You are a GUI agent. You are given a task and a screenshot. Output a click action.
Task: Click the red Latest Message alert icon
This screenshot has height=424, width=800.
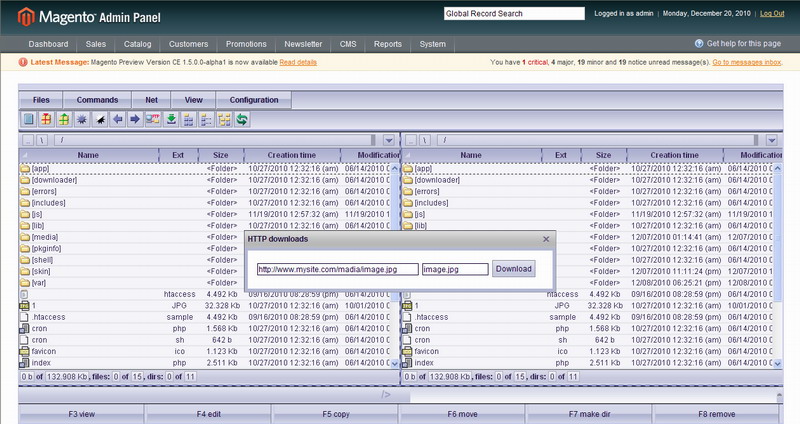[x=23, y=62]
